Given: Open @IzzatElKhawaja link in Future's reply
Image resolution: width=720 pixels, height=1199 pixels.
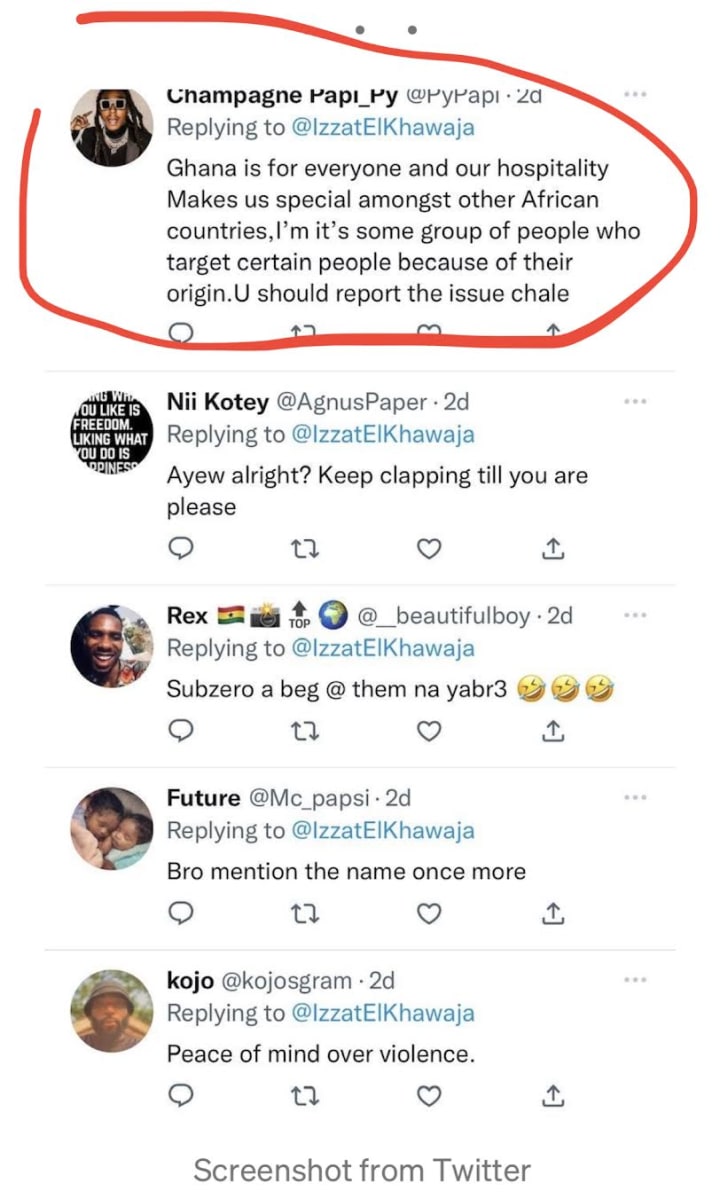Looking at the screenshot, I should click(383, 831).
